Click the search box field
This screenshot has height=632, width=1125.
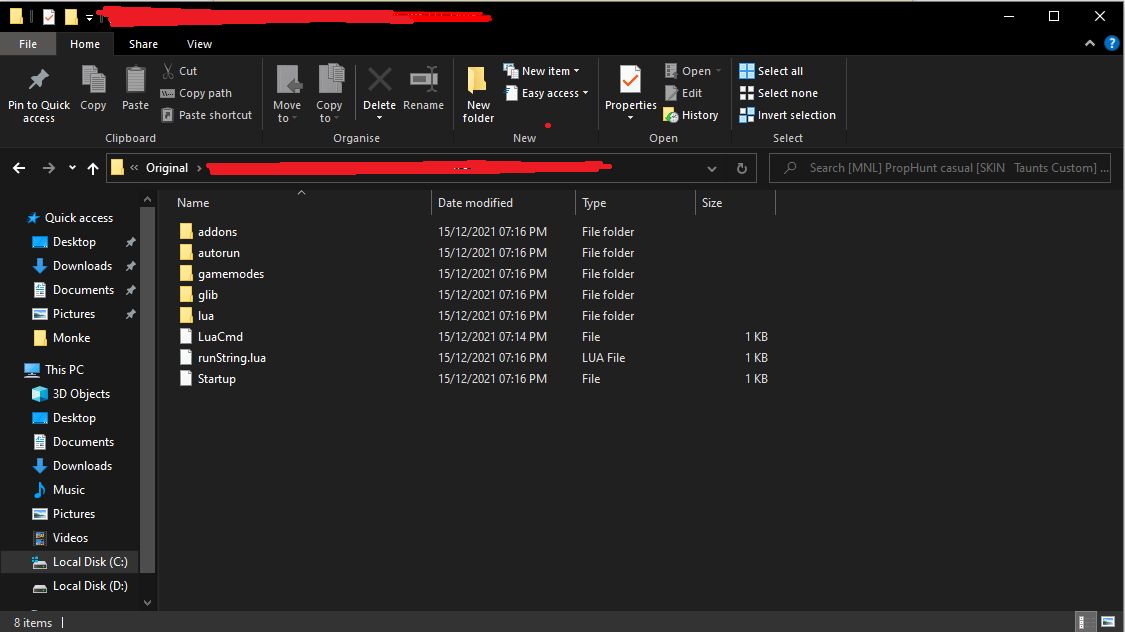(x=940, y=168)
